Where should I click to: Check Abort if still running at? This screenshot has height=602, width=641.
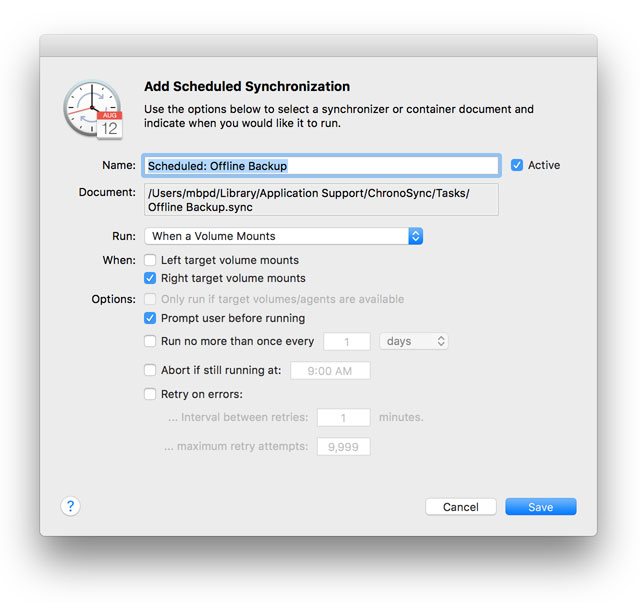point(150,370)
